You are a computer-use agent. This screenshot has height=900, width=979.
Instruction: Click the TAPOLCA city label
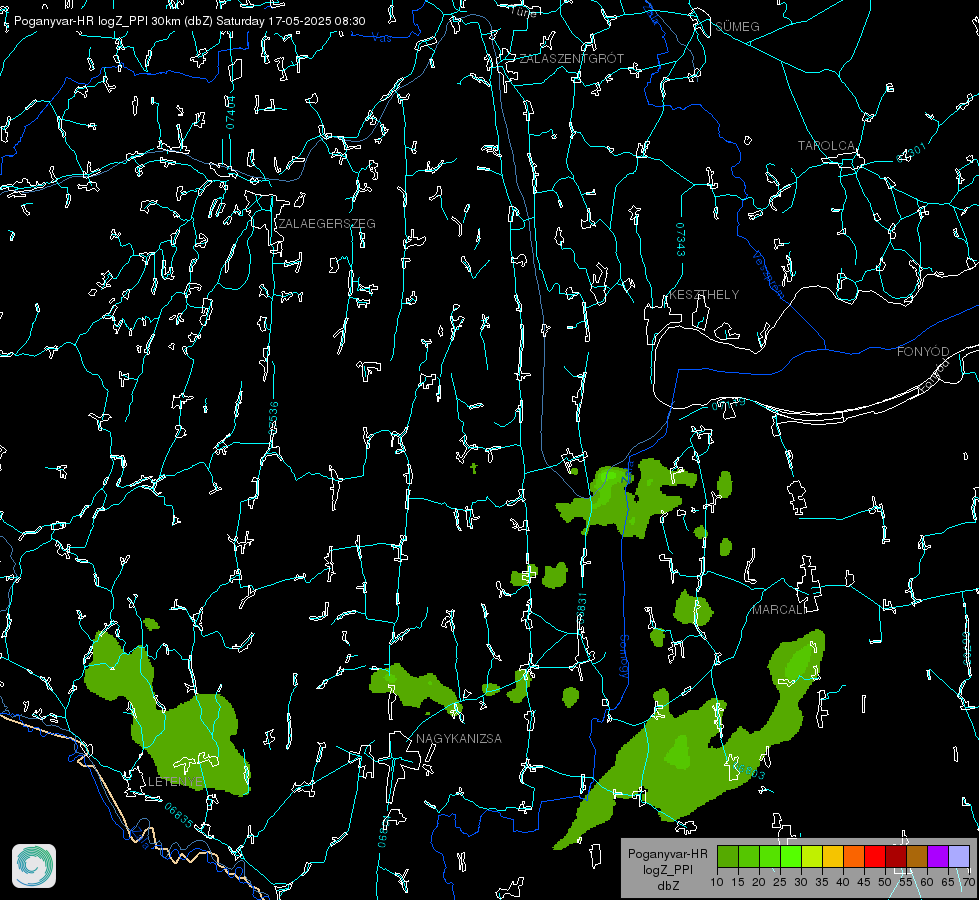pos(827,146)
